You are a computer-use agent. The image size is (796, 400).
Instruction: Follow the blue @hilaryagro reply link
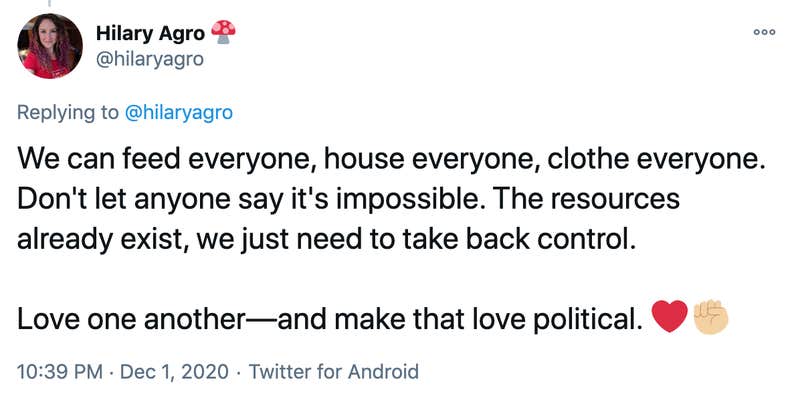[x=179, y=112]
